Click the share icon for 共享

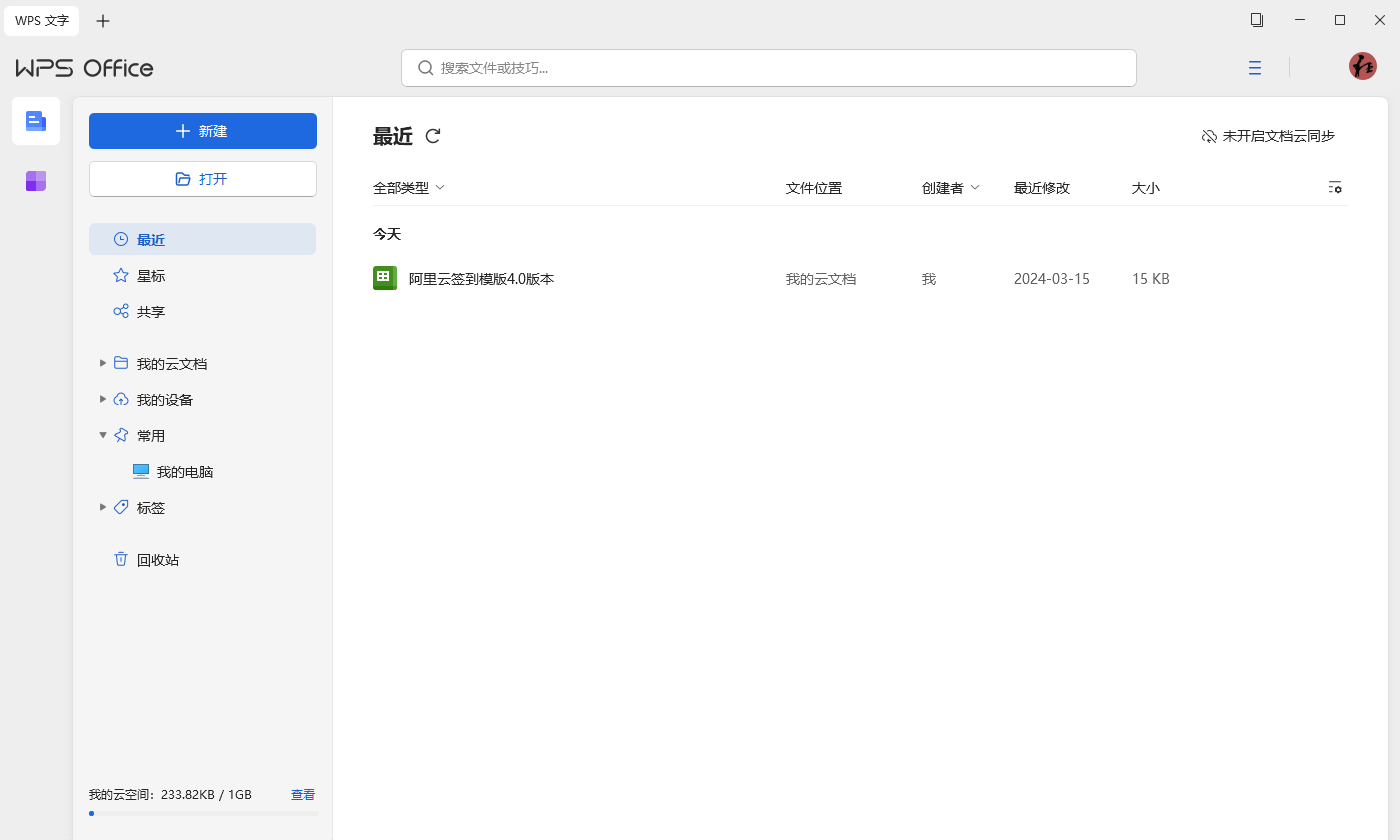[121, 311]
